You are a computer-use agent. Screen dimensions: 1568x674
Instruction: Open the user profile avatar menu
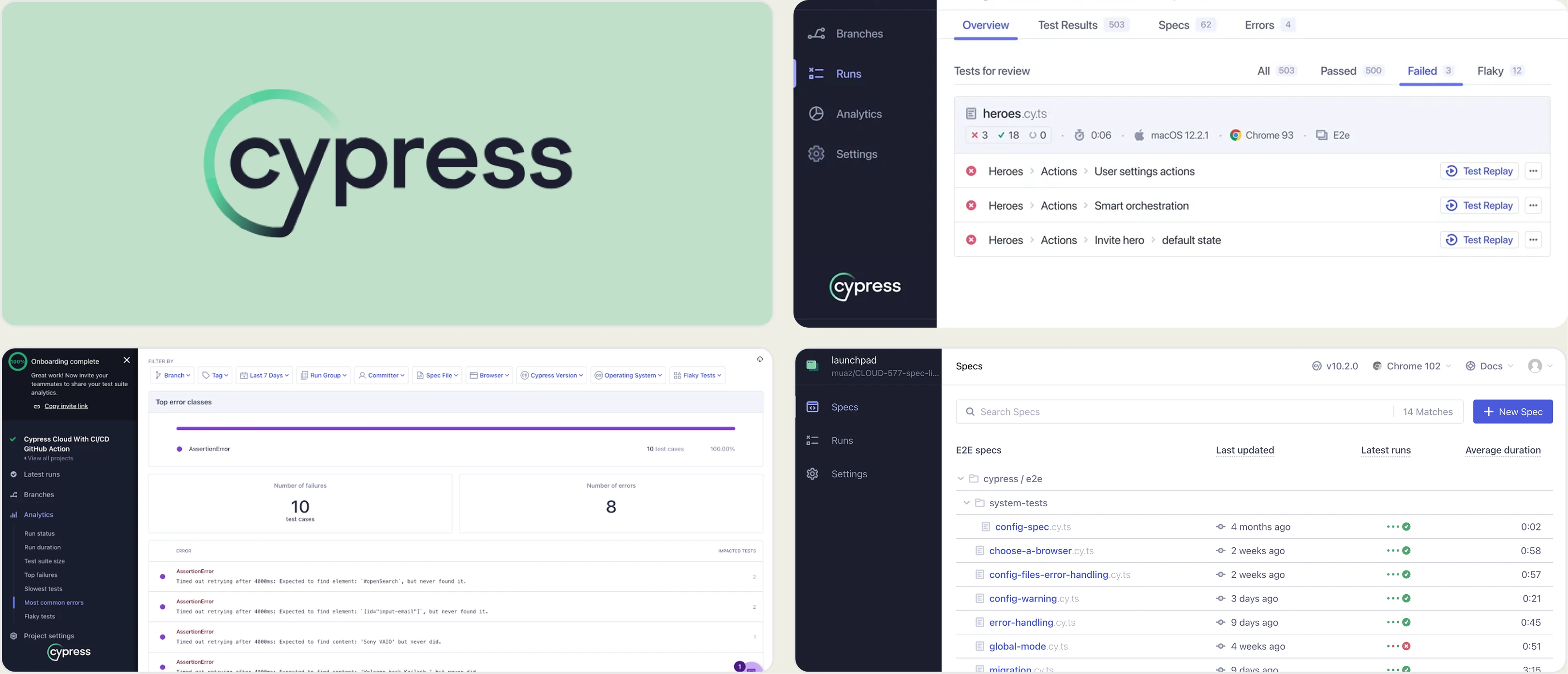coord(1540,366)
